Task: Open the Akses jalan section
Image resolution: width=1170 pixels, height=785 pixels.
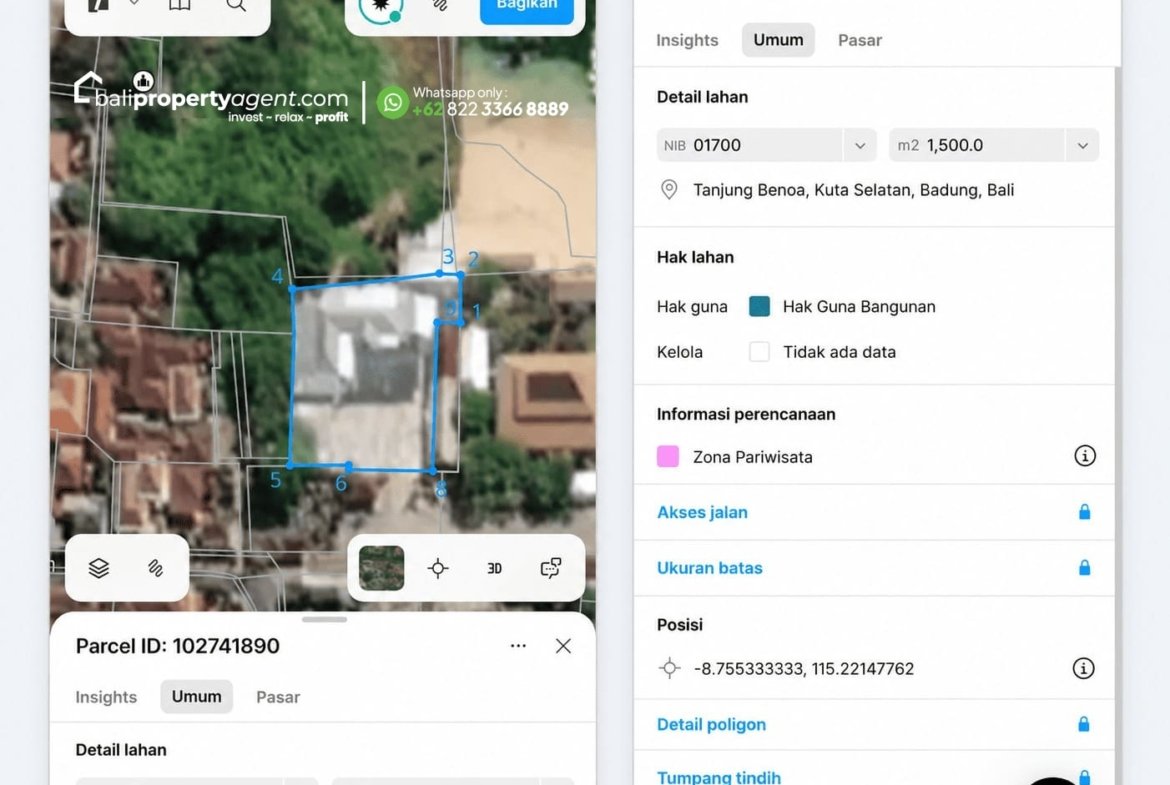Action: [x=874, y=512]
